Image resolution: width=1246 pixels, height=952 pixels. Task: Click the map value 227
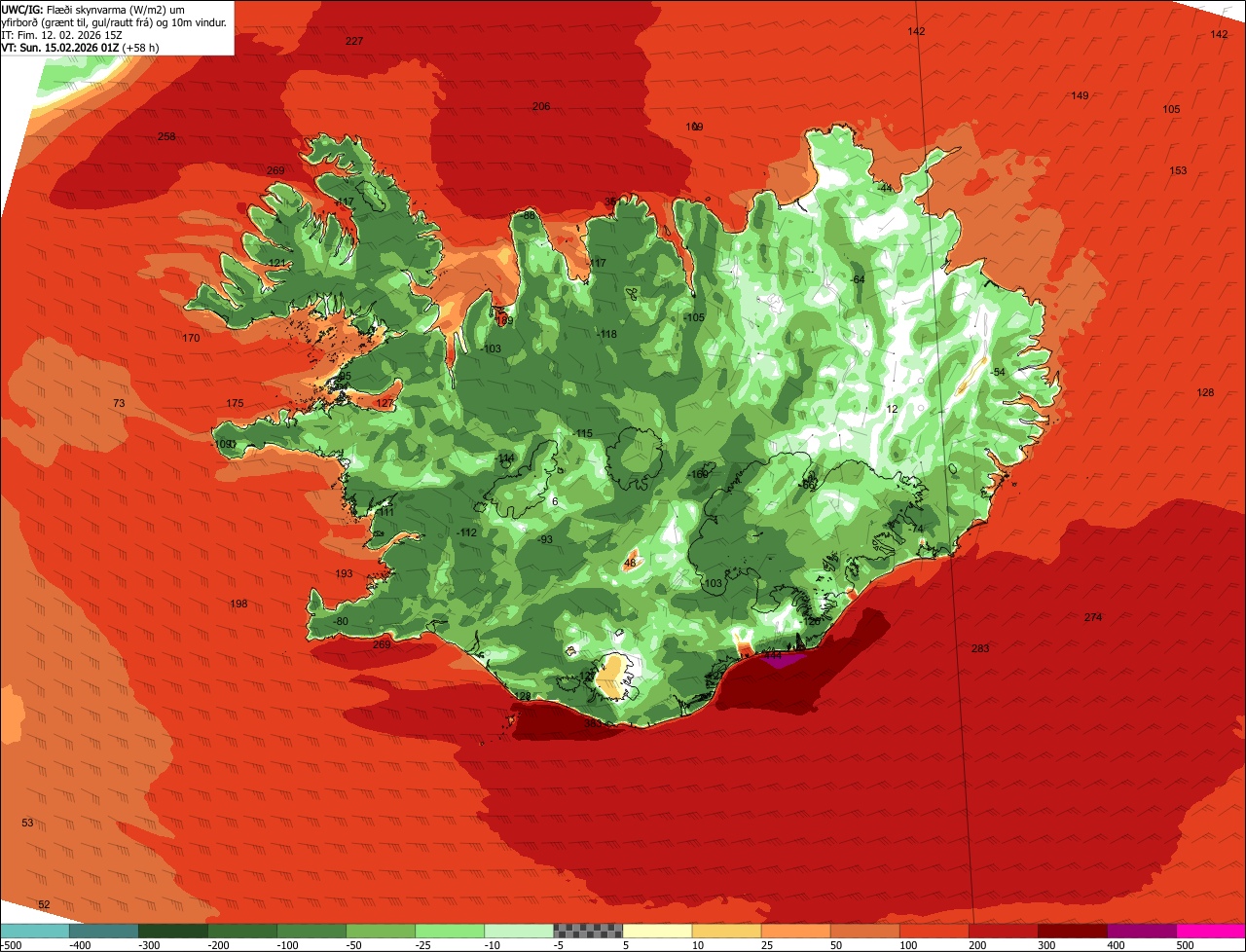coord(354,41)
